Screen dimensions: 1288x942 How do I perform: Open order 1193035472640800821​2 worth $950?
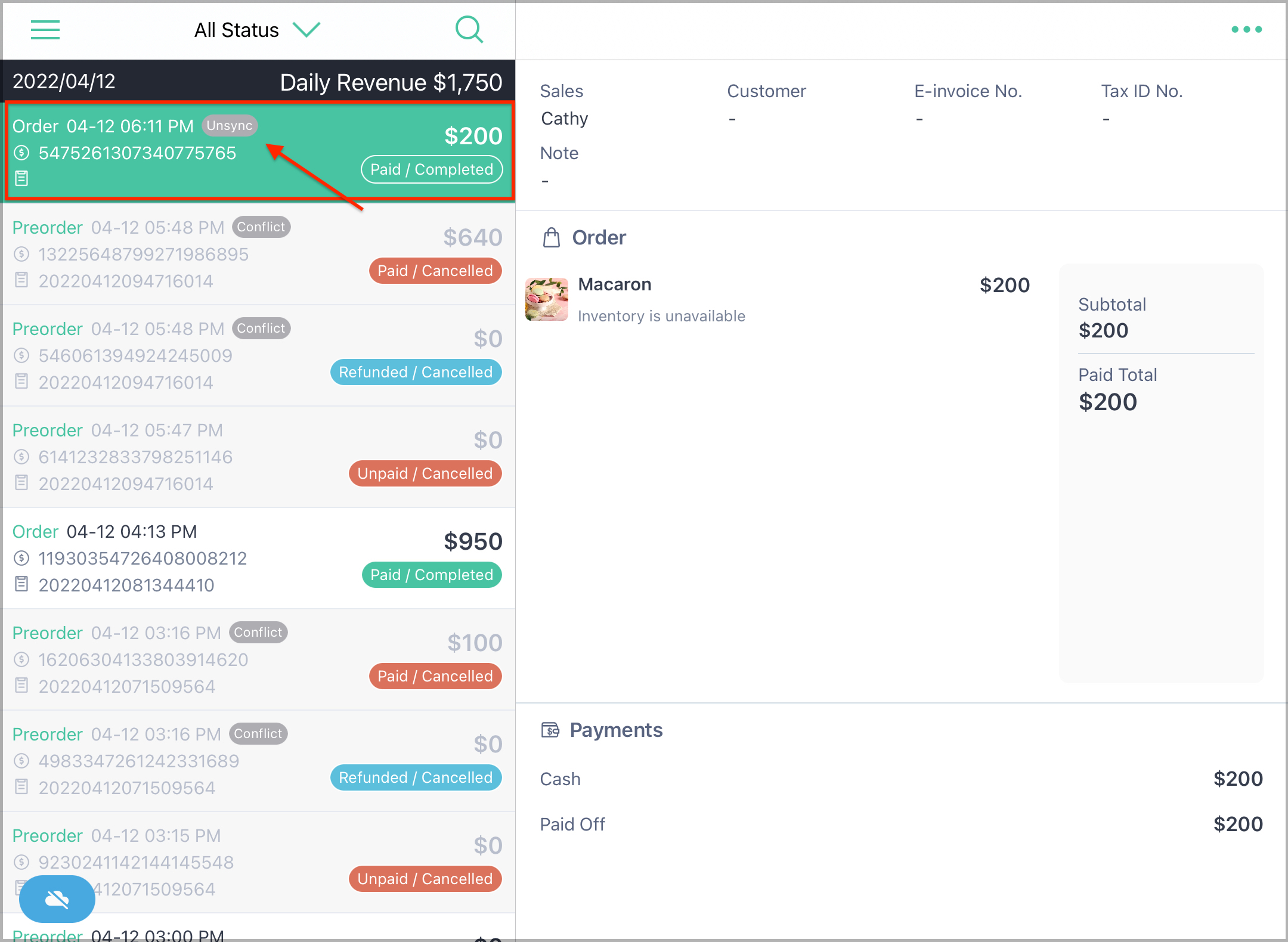coord(259,558)
